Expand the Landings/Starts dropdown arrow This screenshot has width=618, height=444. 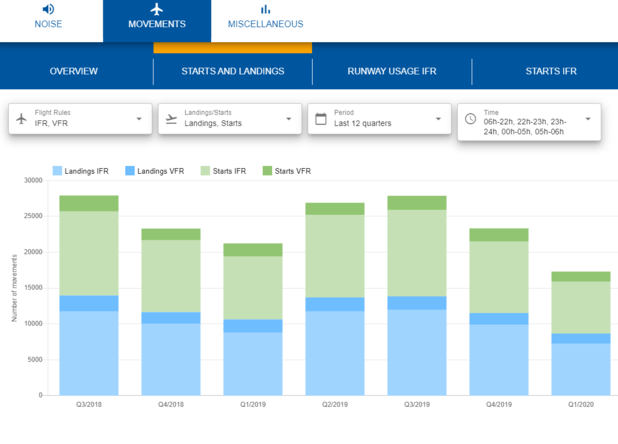(289, 119)
